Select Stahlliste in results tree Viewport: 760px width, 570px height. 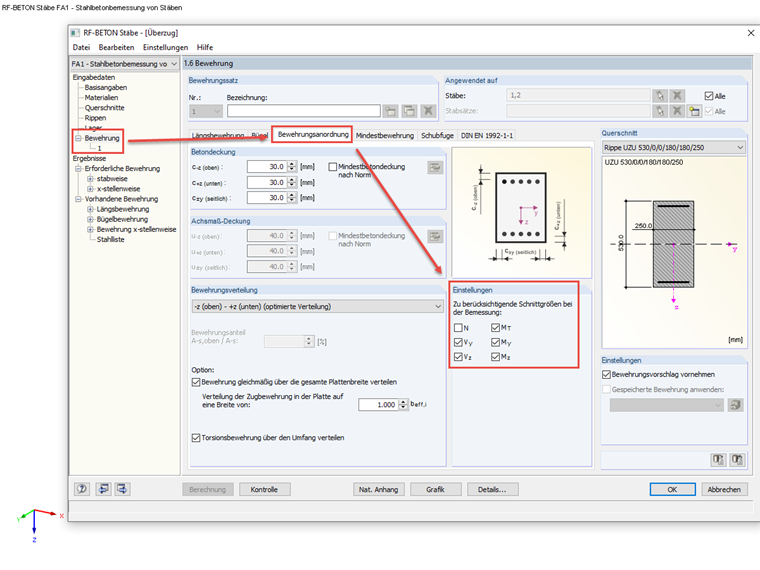tap(111, 239)
